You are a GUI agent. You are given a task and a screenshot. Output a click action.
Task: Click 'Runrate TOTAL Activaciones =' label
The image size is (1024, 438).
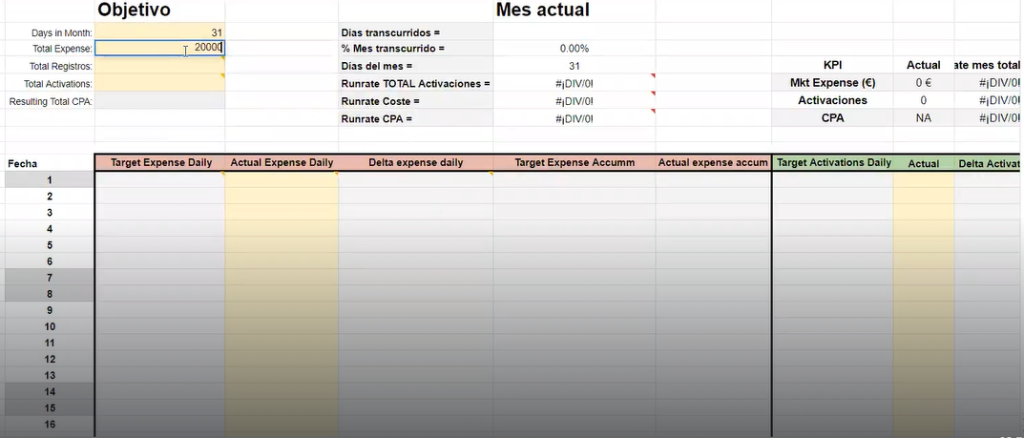point(415,84)
